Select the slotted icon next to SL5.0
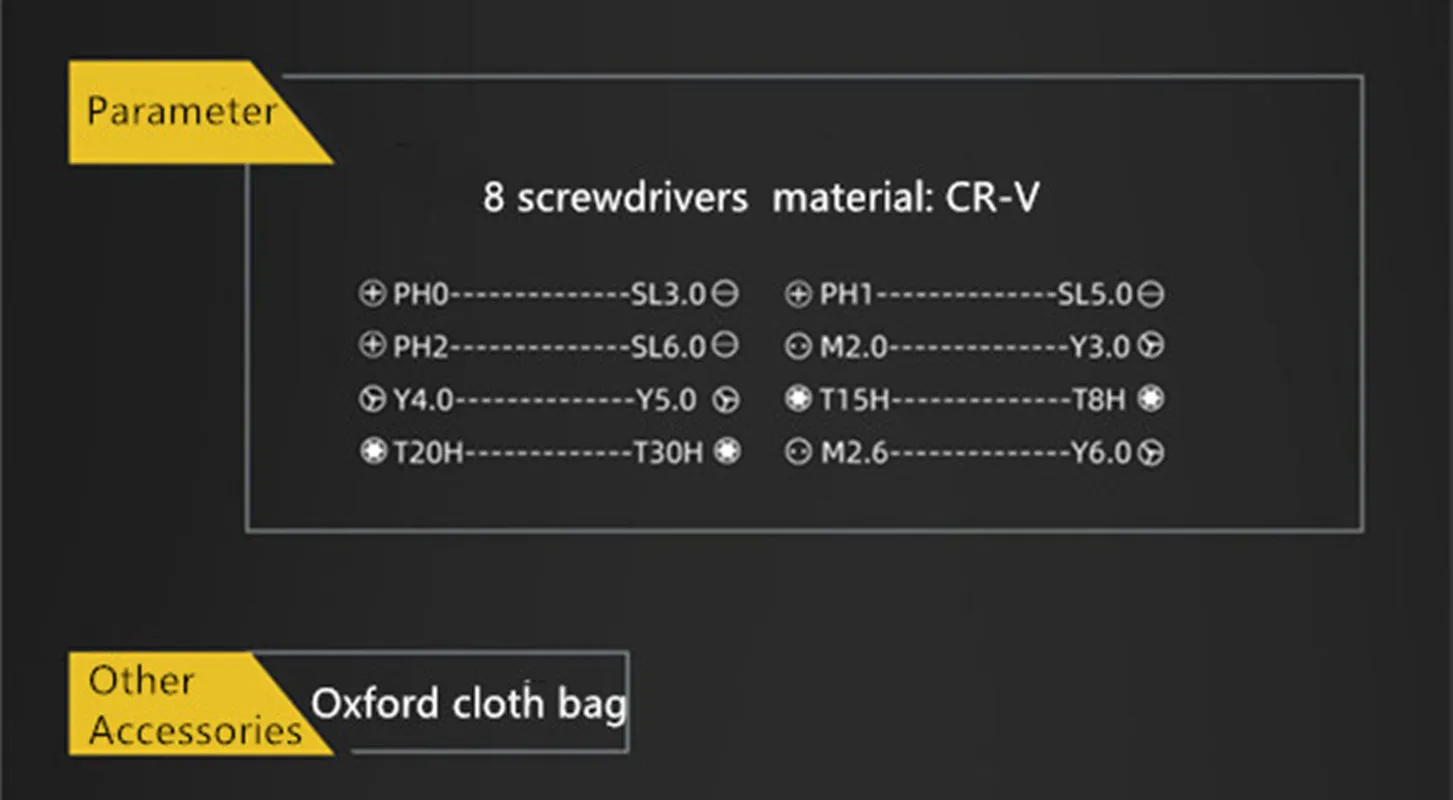 tap(1152, 294)
